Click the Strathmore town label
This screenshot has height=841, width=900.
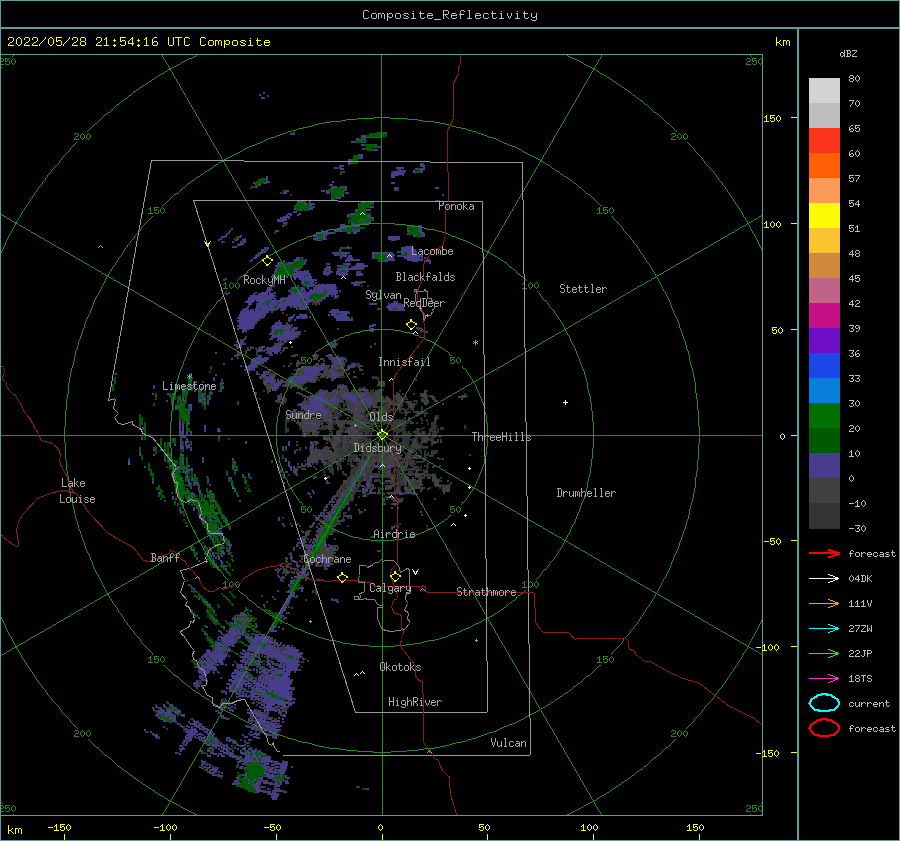point(486,592)
